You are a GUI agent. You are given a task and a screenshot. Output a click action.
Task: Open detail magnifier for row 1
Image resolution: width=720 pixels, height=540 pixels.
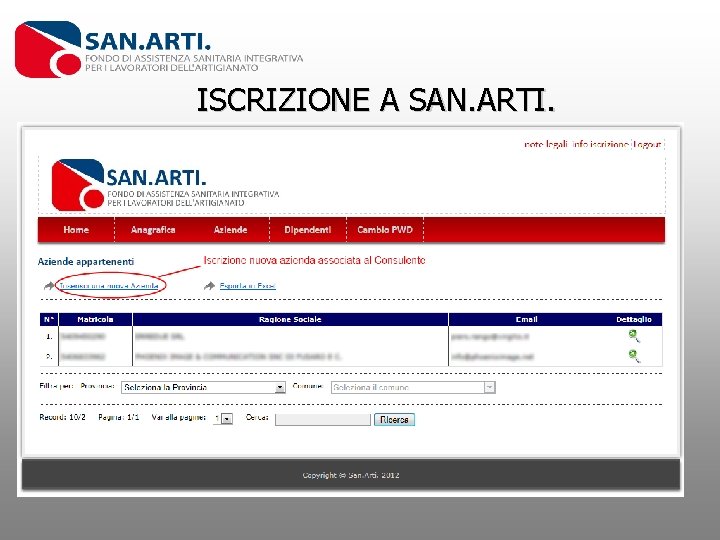click(x=634, y=336)
